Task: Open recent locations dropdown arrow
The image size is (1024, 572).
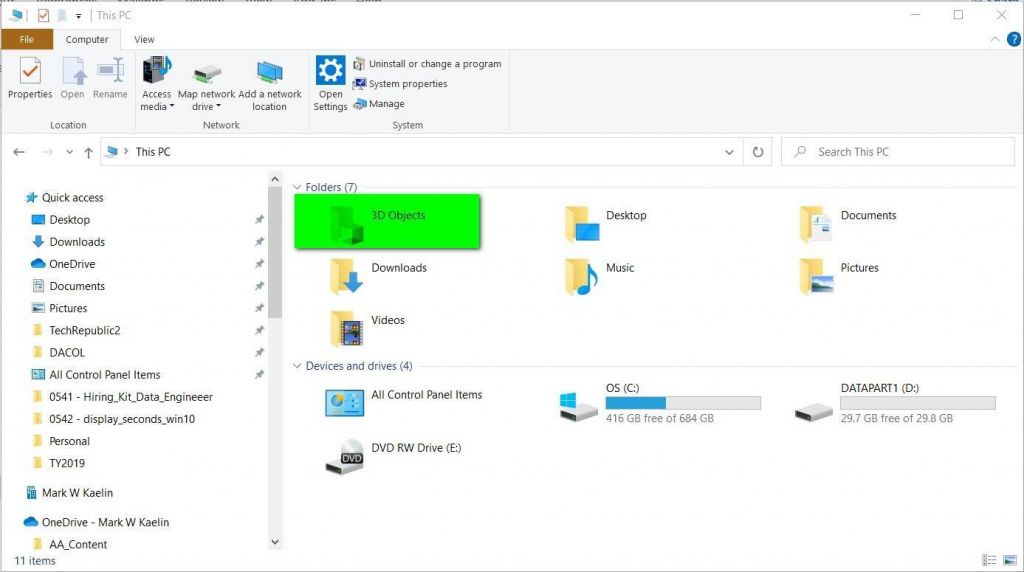Action: click(x=69, y=152)
